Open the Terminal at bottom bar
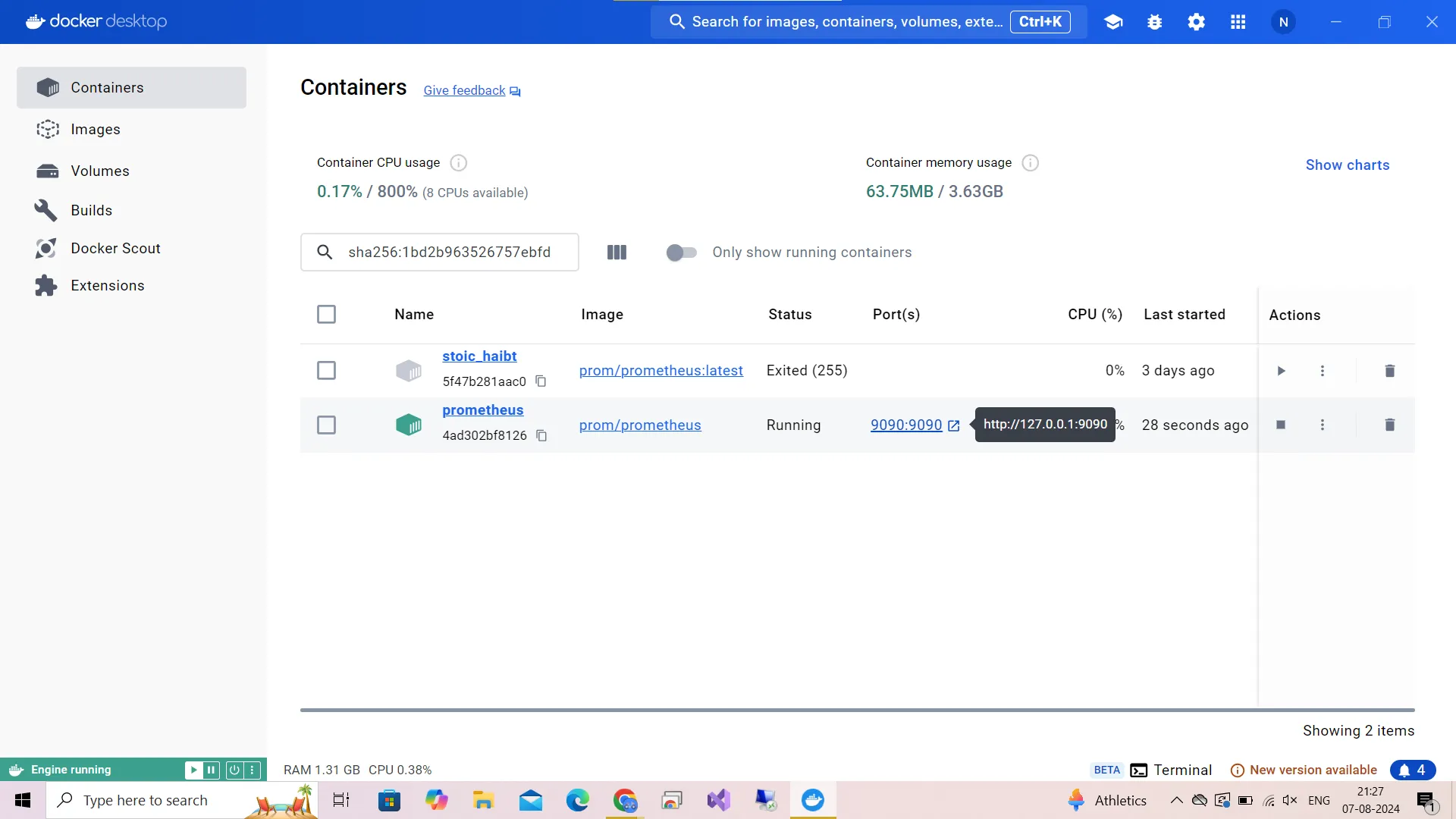The height and width of the screenshot is (819, 1456). click(x=1170, y=770)
